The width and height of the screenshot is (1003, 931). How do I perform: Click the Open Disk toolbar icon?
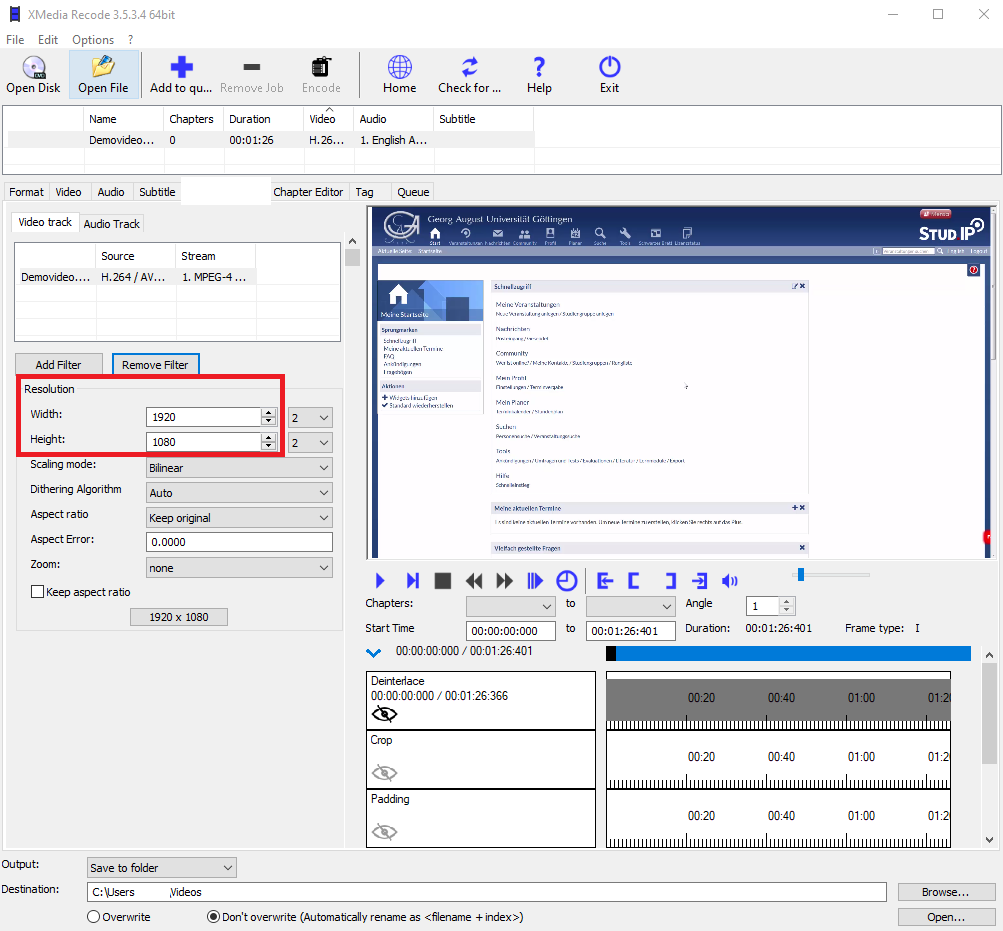point(33,68)
